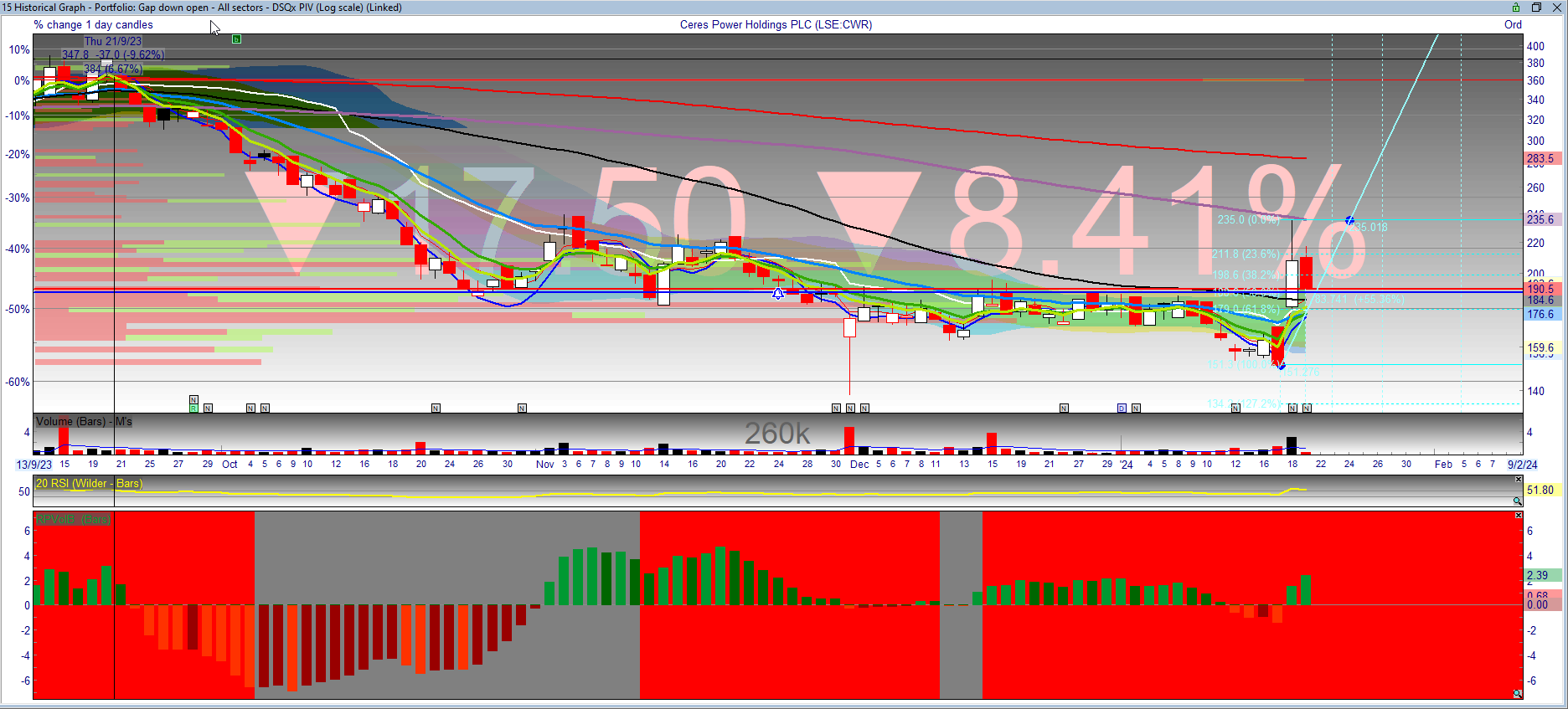The image size is (1568, 709).
Task: Close the Volume indicator panel
Action: pyautogui.click(x=1519, y=418)
